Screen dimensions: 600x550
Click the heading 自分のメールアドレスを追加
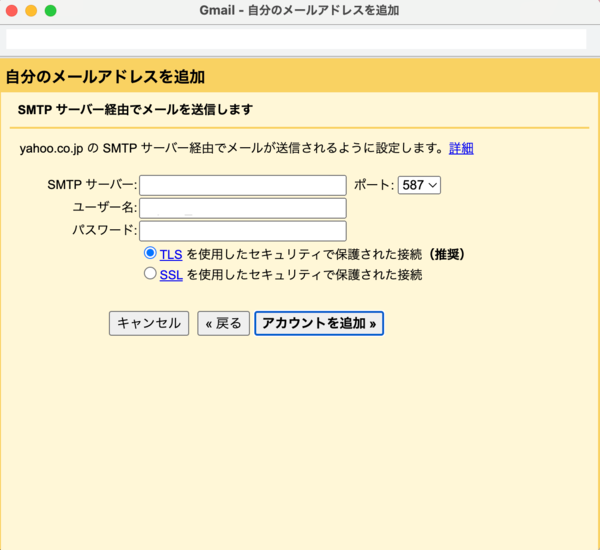tap(105, 77)
